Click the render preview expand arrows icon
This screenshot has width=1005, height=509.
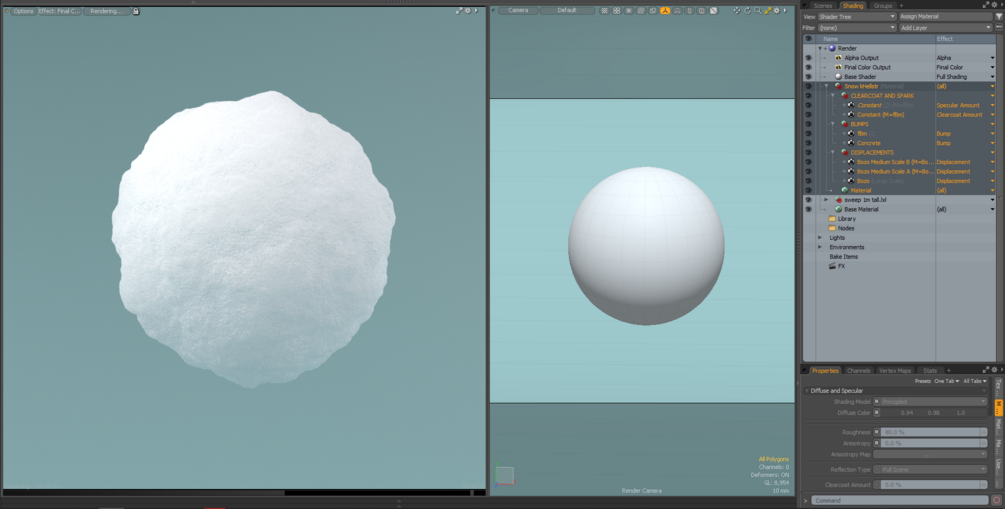[x=459, y=11]
